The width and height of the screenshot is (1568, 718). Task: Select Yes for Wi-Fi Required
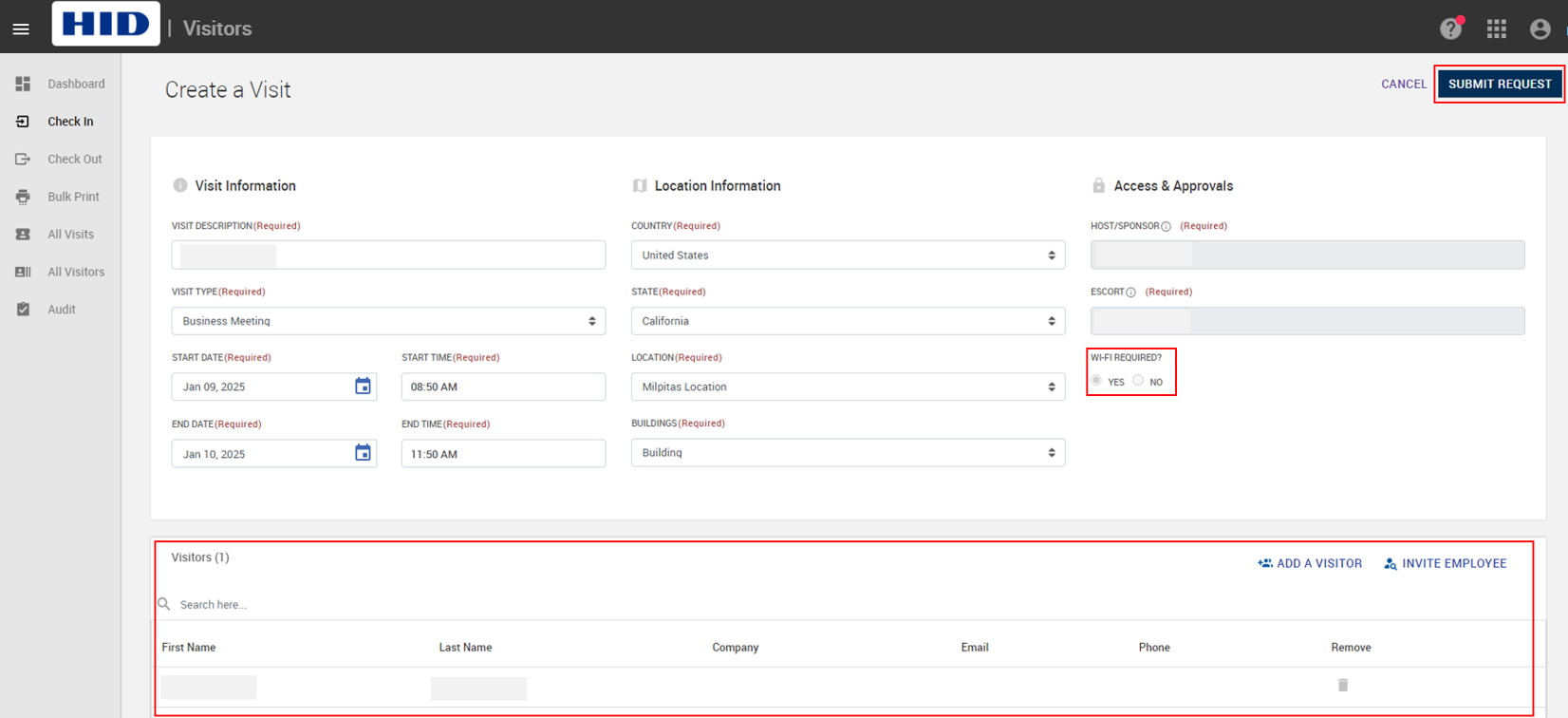point(1097,381)
